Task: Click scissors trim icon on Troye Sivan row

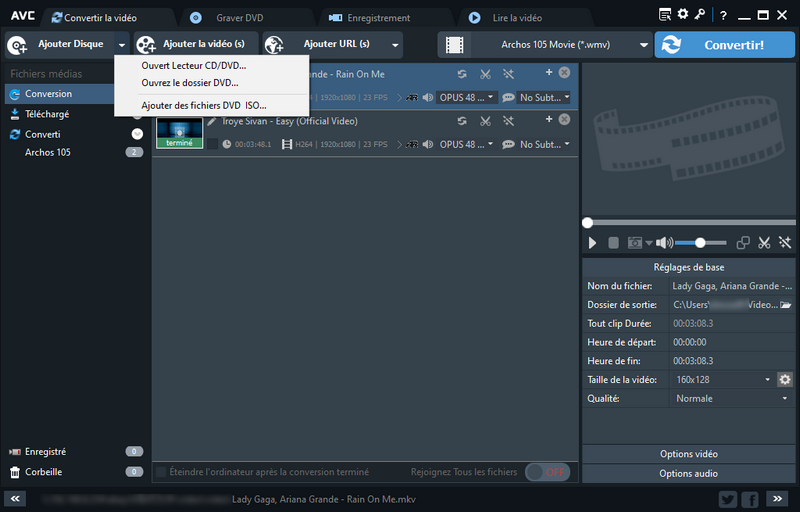Action: click(x=485, y=121)
